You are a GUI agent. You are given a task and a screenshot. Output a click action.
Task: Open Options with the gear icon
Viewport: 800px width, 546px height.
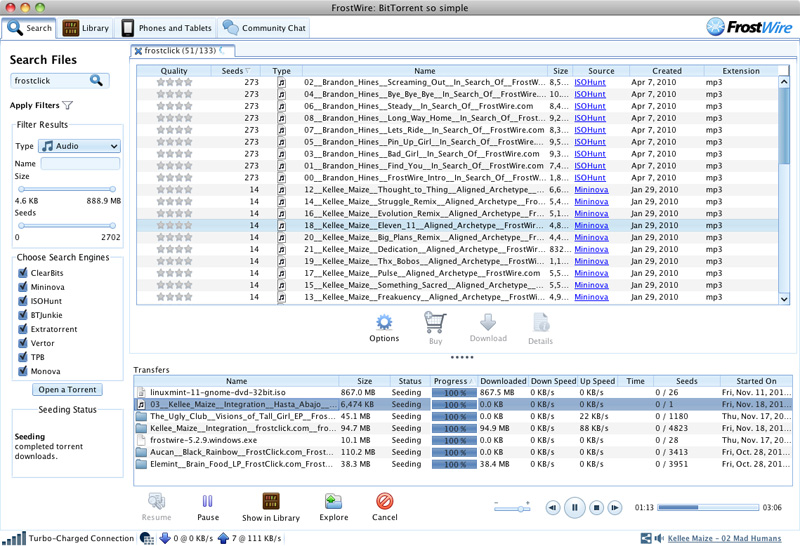[x=384, y=322]
